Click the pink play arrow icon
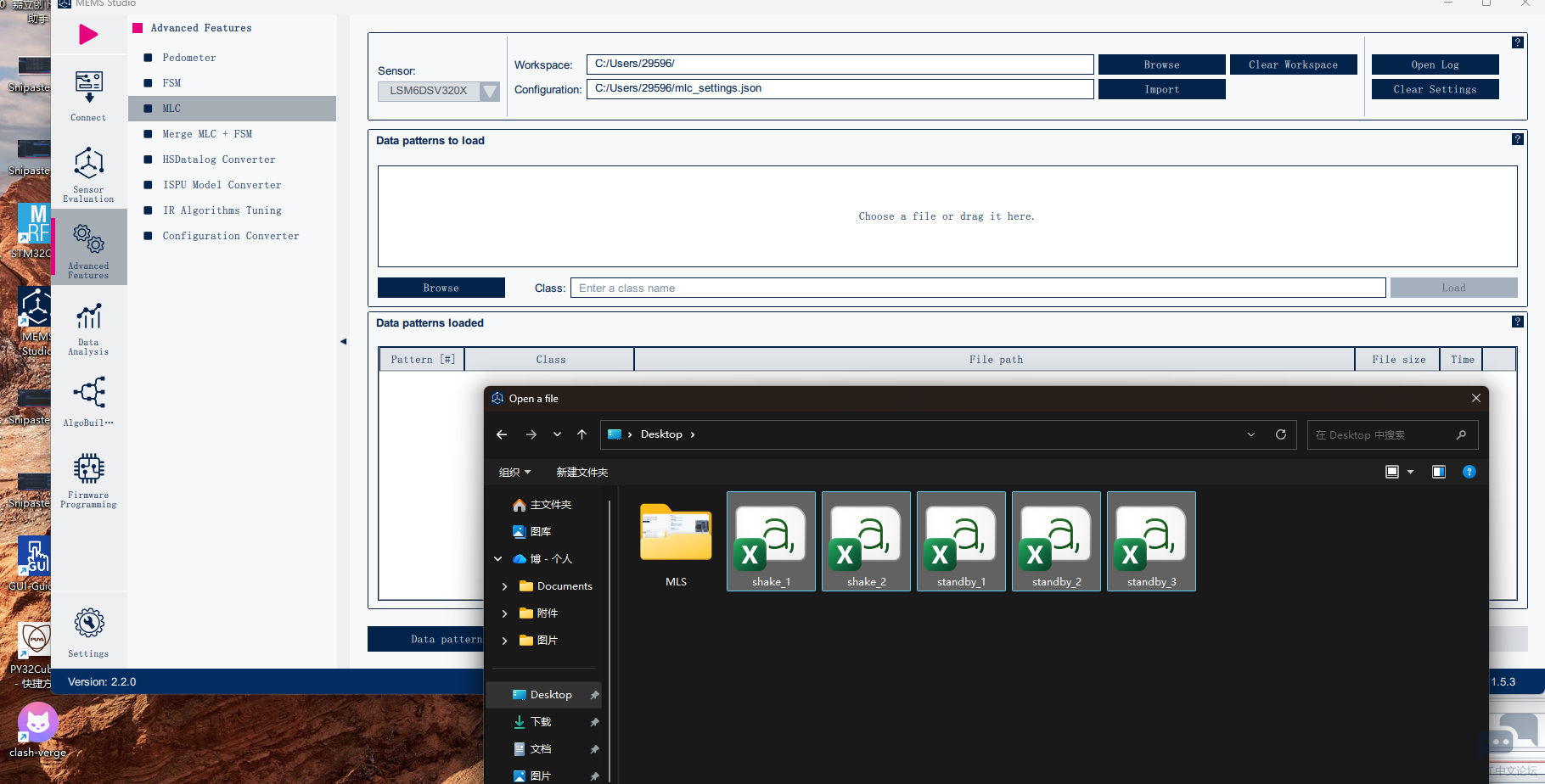 coord(88,35)
